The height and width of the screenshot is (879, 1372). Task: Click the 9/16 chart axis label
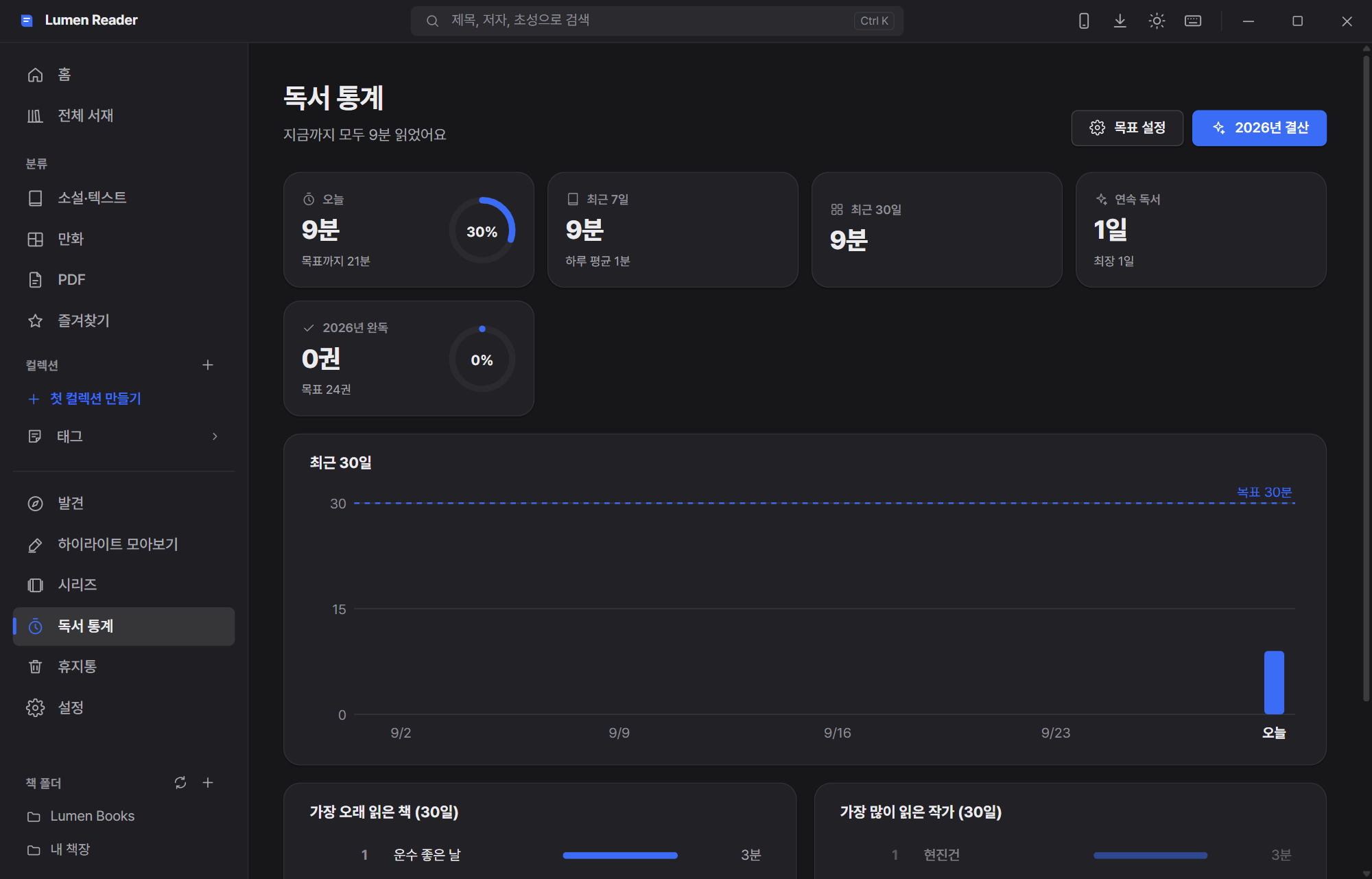click(838, 734)
